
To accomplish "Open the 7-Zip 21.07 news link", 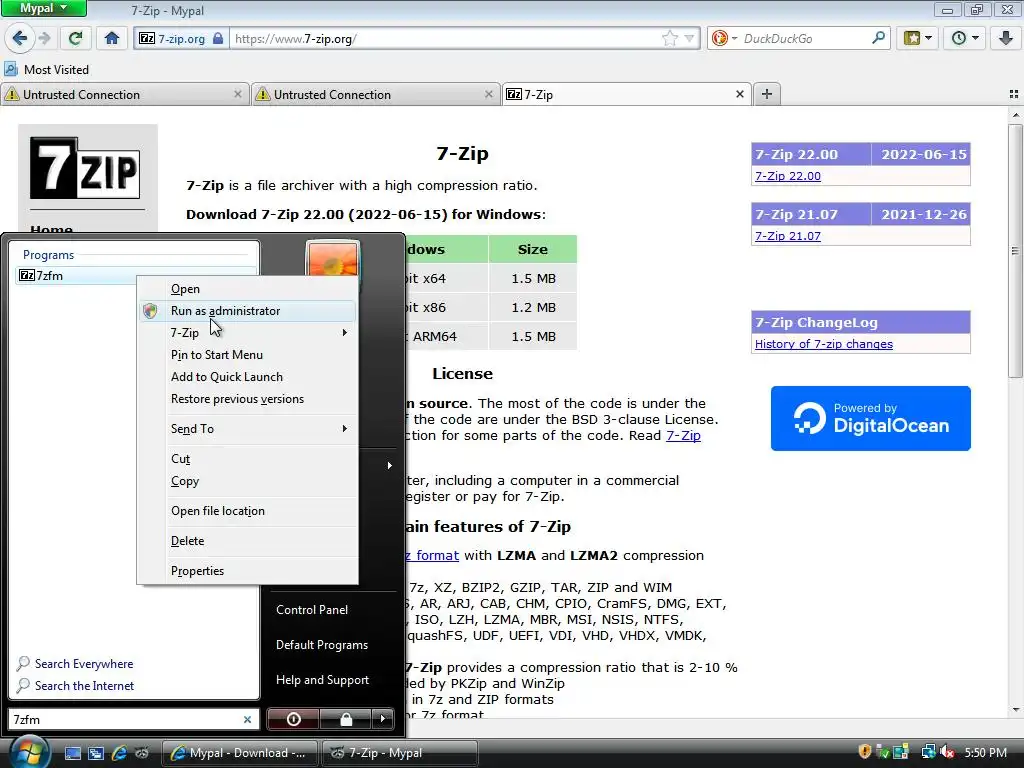I will click(788, 236).
